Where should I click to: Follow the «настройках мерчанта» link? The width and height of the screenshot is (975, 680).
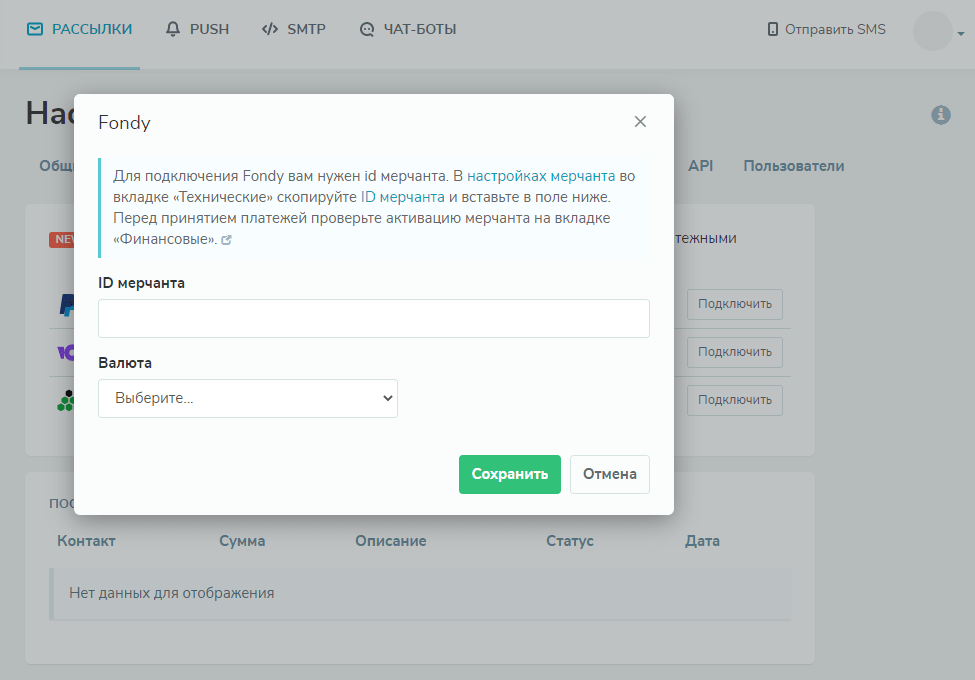pos(541,176)
